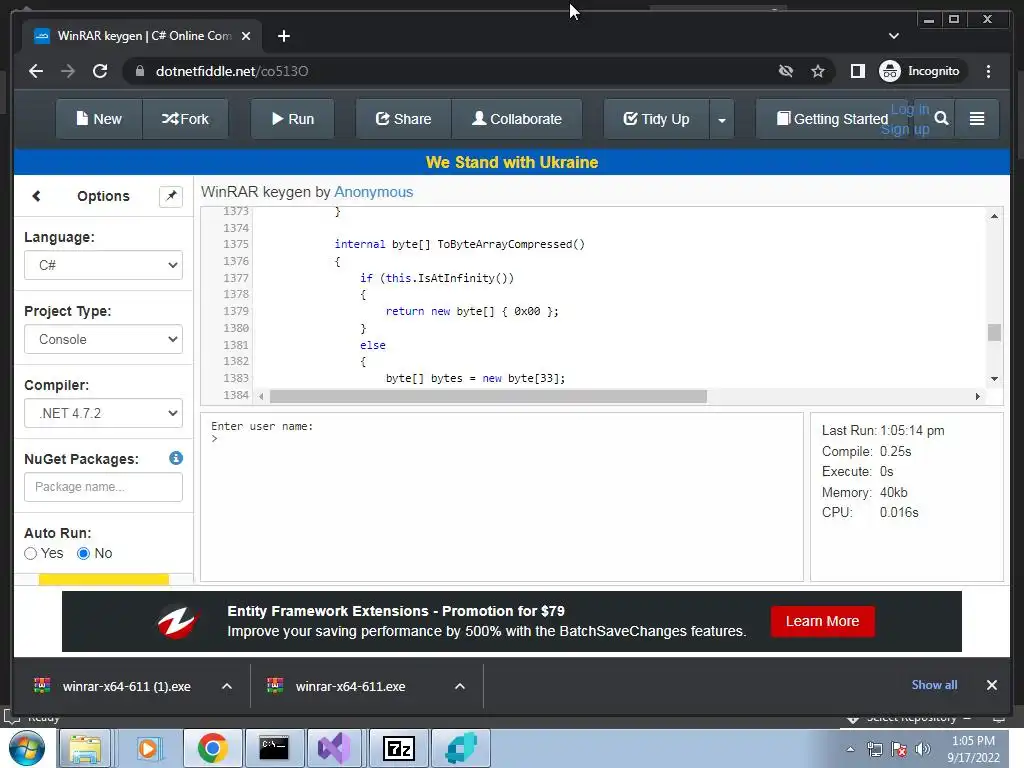
Task: Expand the Tidy Up dropdown arrow
Action: pos(722,120)
